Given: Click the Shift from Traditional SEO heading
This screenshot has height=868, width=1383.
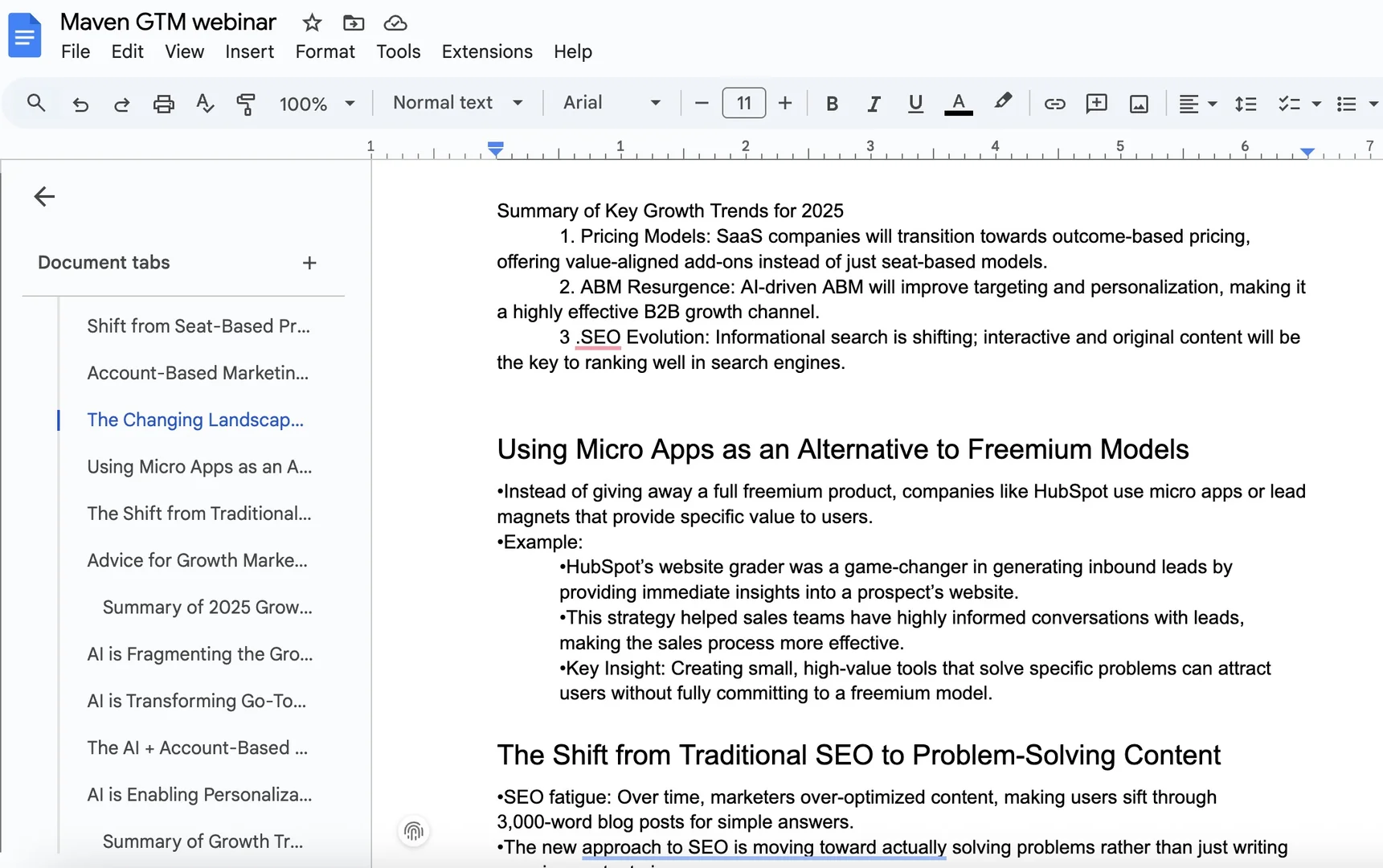Looking at the screenshot, I should pos(858,755).
